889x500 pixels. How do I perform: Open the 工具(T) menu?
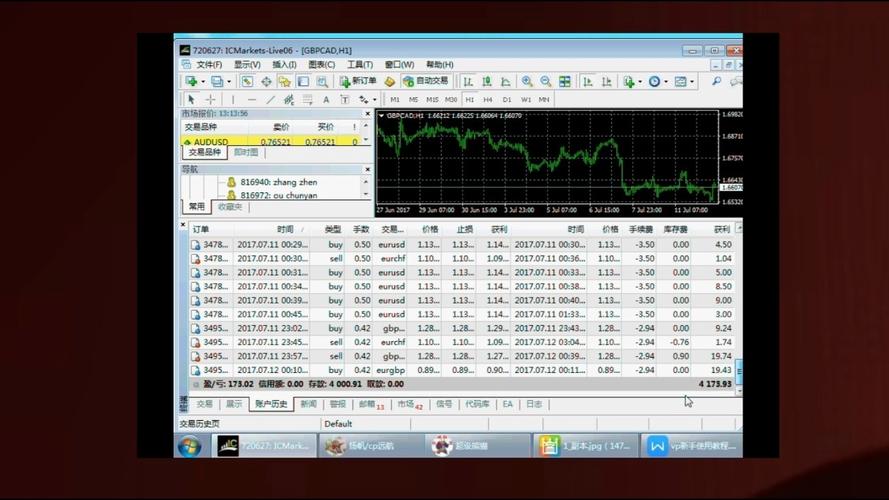[360, 65]
